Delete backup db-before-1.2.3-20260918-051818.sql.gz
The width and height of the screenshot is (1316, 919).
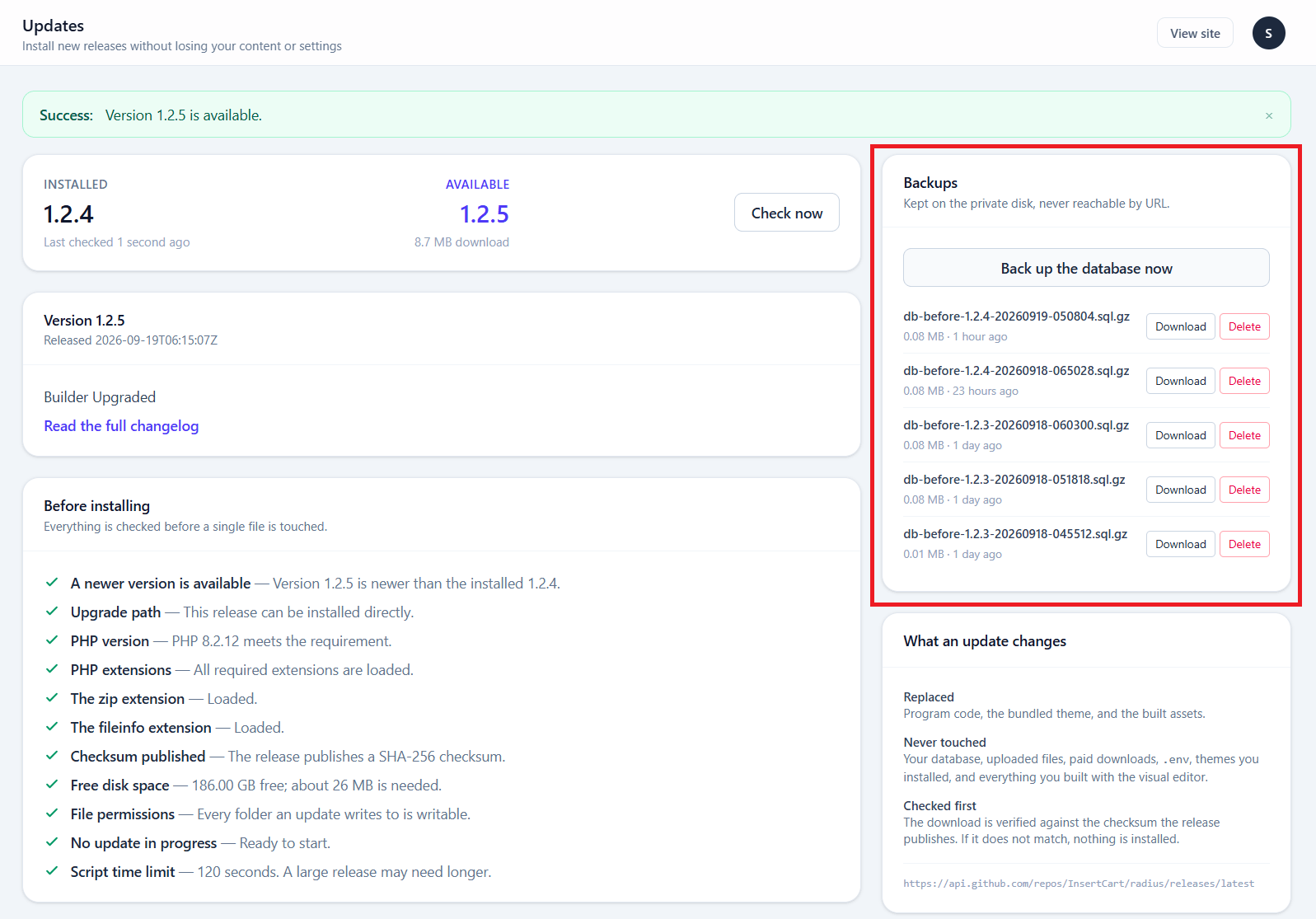coord(1244,490)
